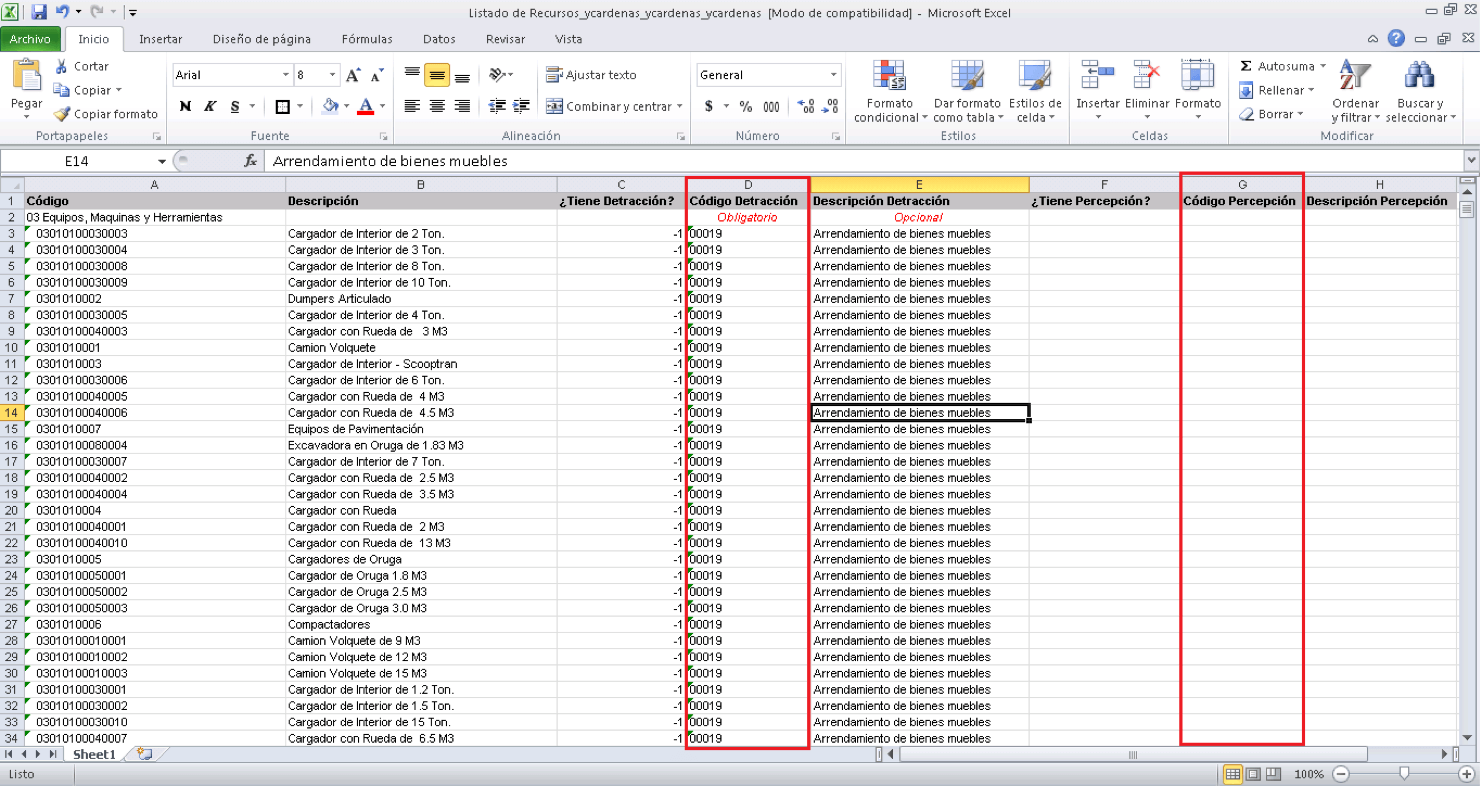Select cell D3 containing 00019
The height and width of the screenshot is (786, 1482).
[748, 234]
